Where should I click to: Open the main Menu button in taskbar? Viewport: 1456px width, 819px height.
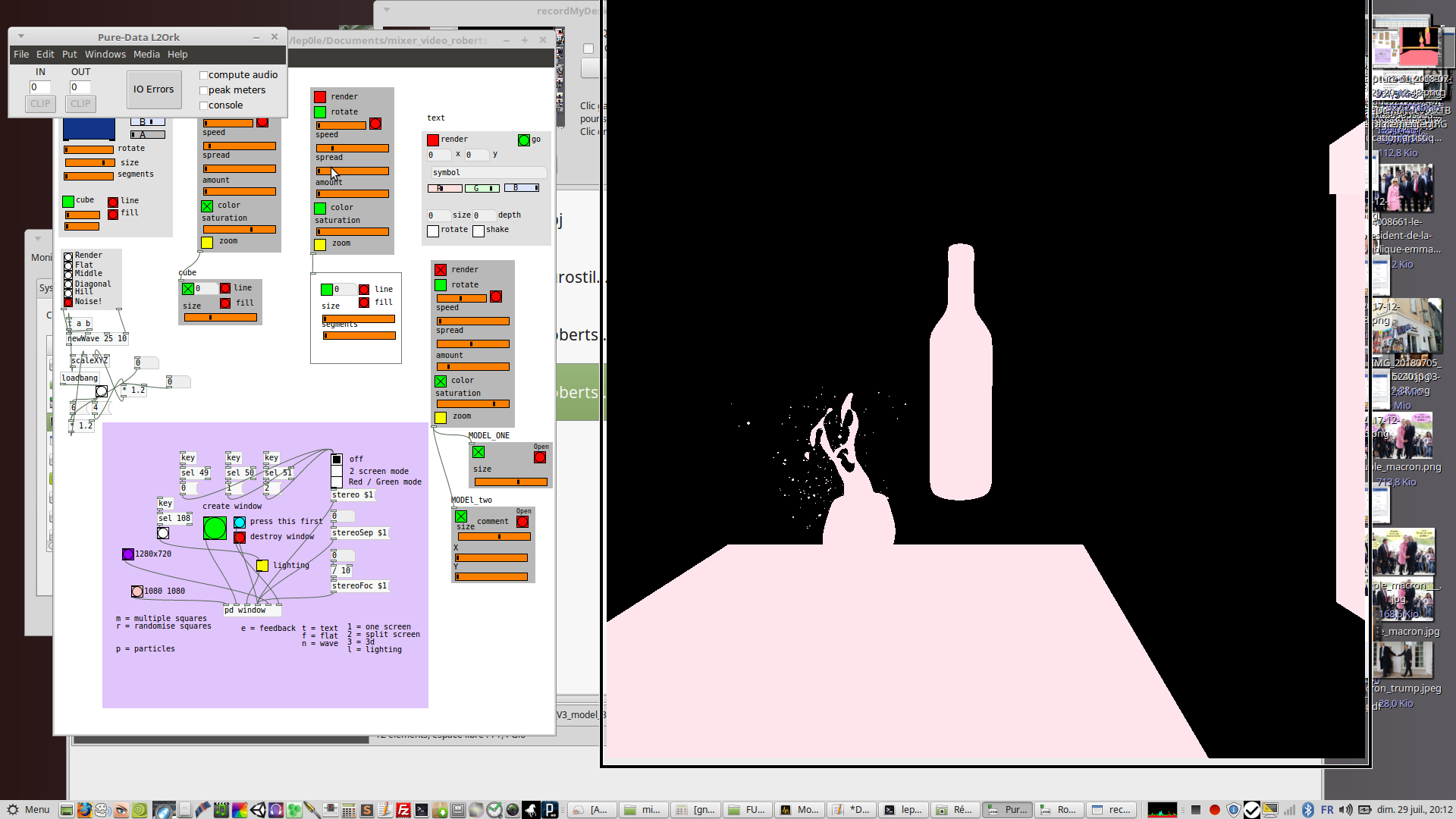click(29, 810)
